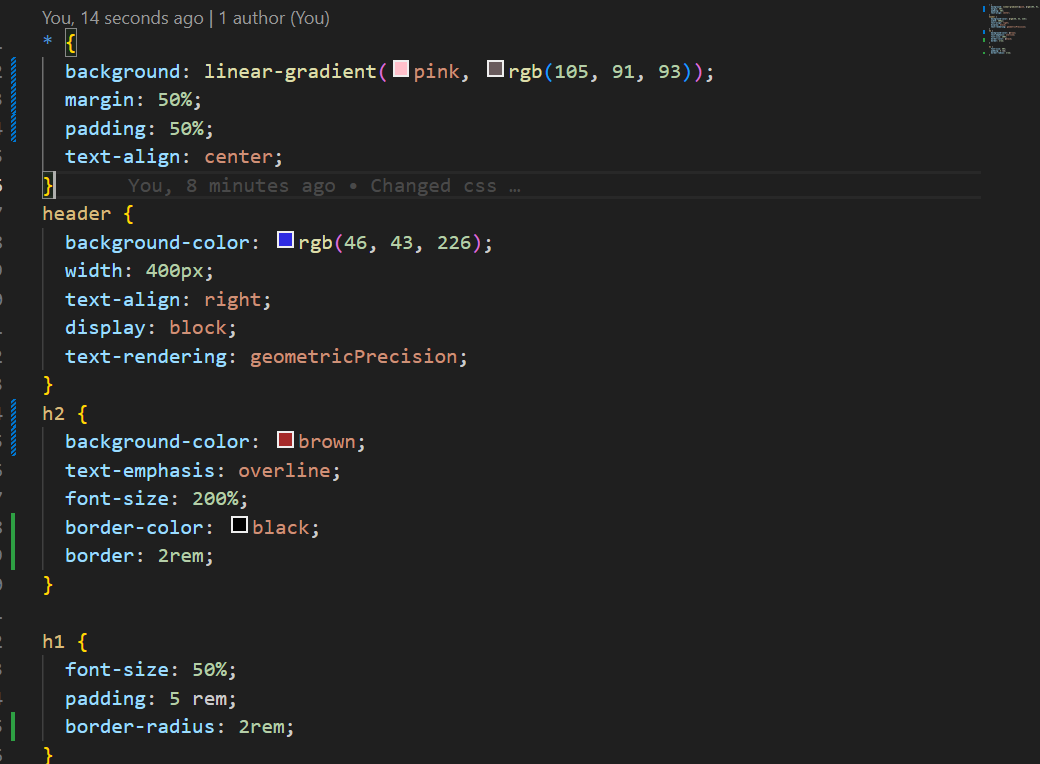Image resolution: width=1040 pixels, height=764 pixels.
Task: Place cursor on 'h2' selector
Action: pyautogui.click(x=54, y=414)
